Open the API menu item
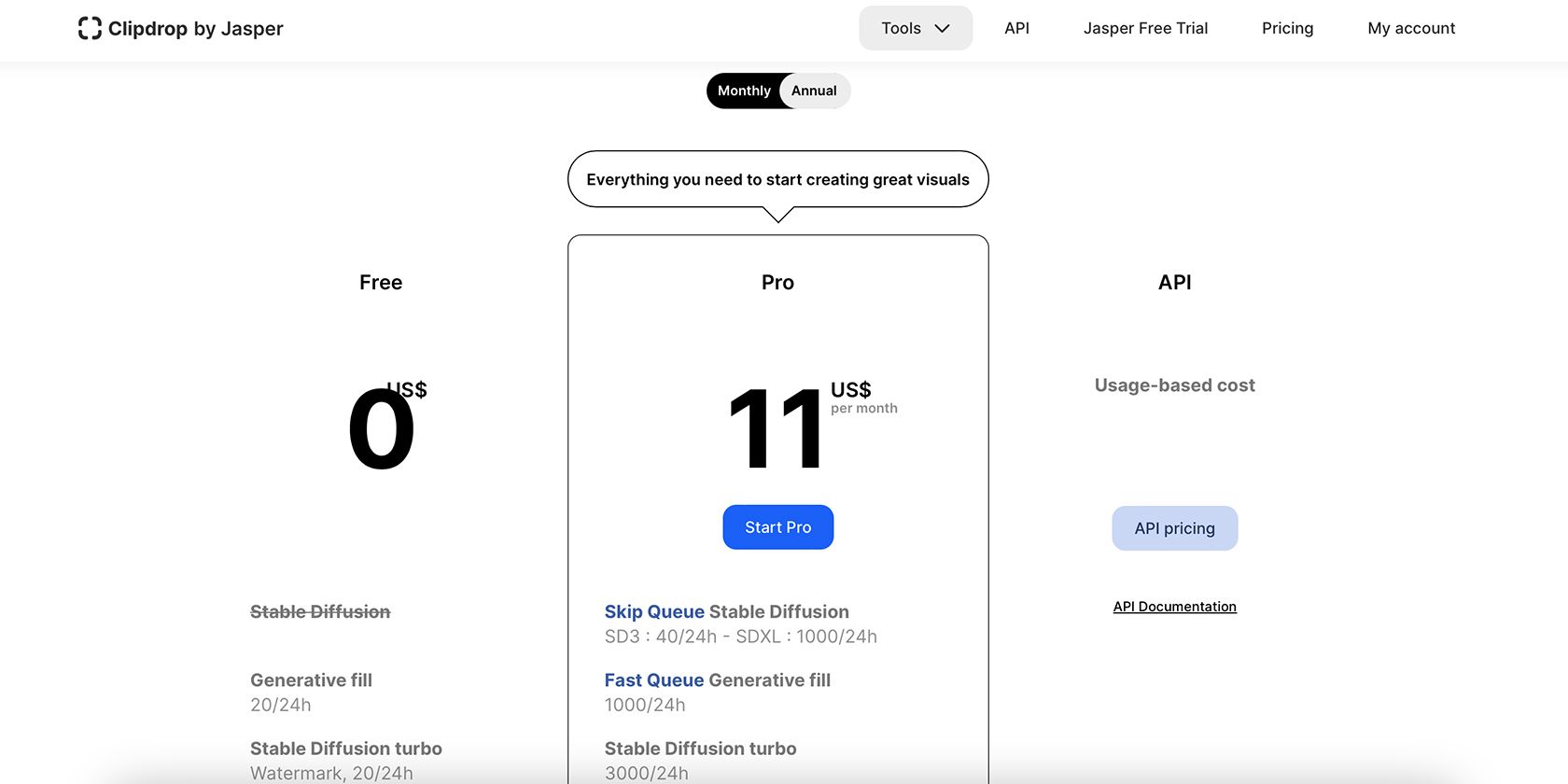This screenshot has width=1568, height=784. point(1016,28)
